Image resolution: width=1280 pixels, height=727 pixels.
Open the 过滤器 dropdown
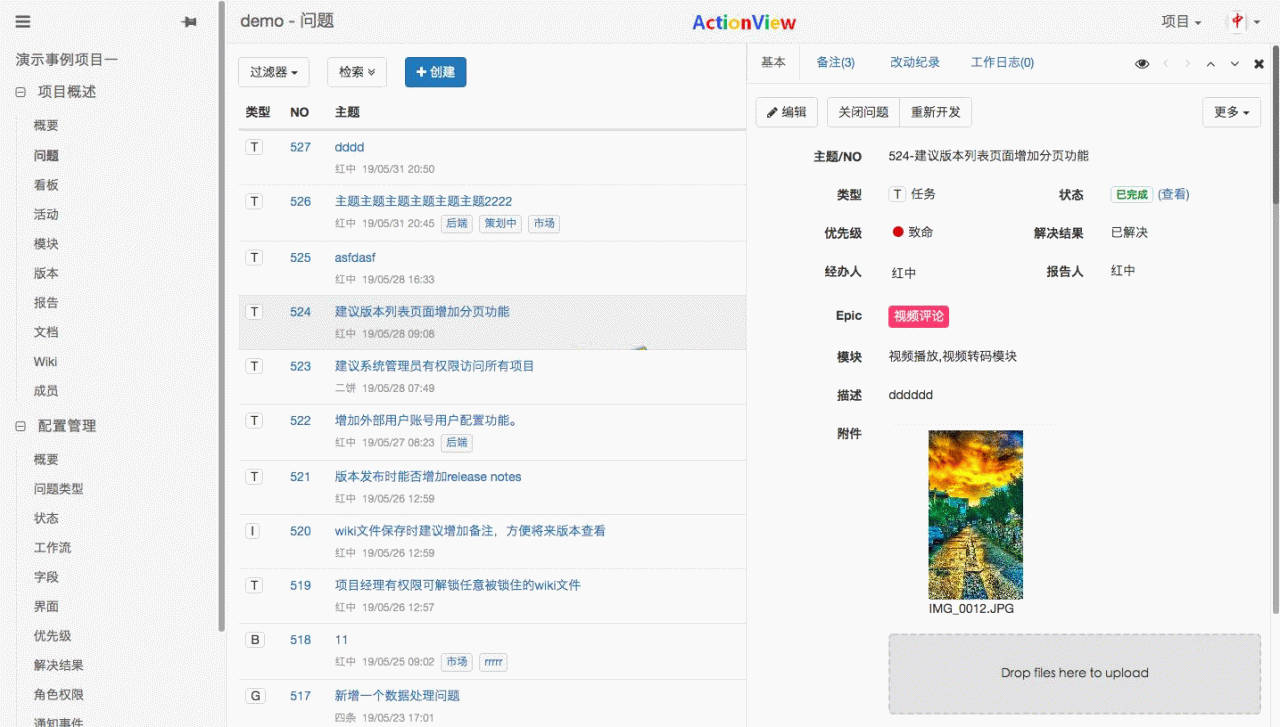[x=274, y=72]
